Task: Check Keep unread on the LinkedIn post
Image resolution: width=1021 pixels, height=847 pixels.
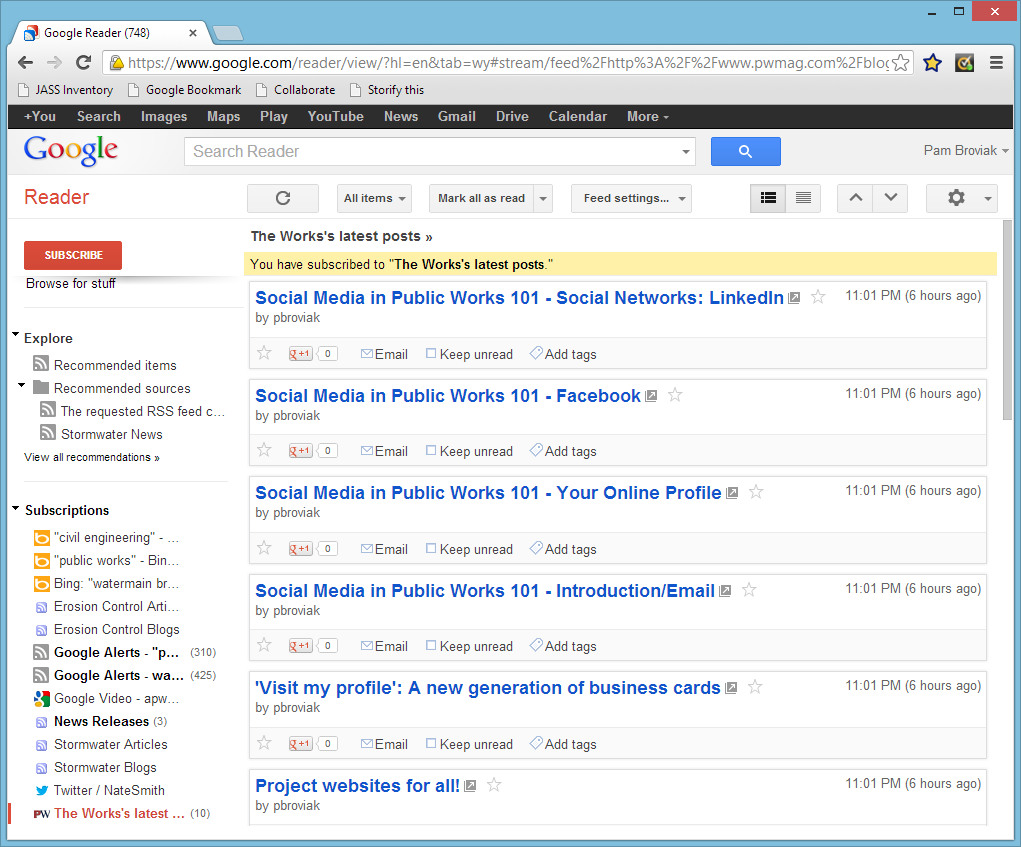Action: point(431,354)
